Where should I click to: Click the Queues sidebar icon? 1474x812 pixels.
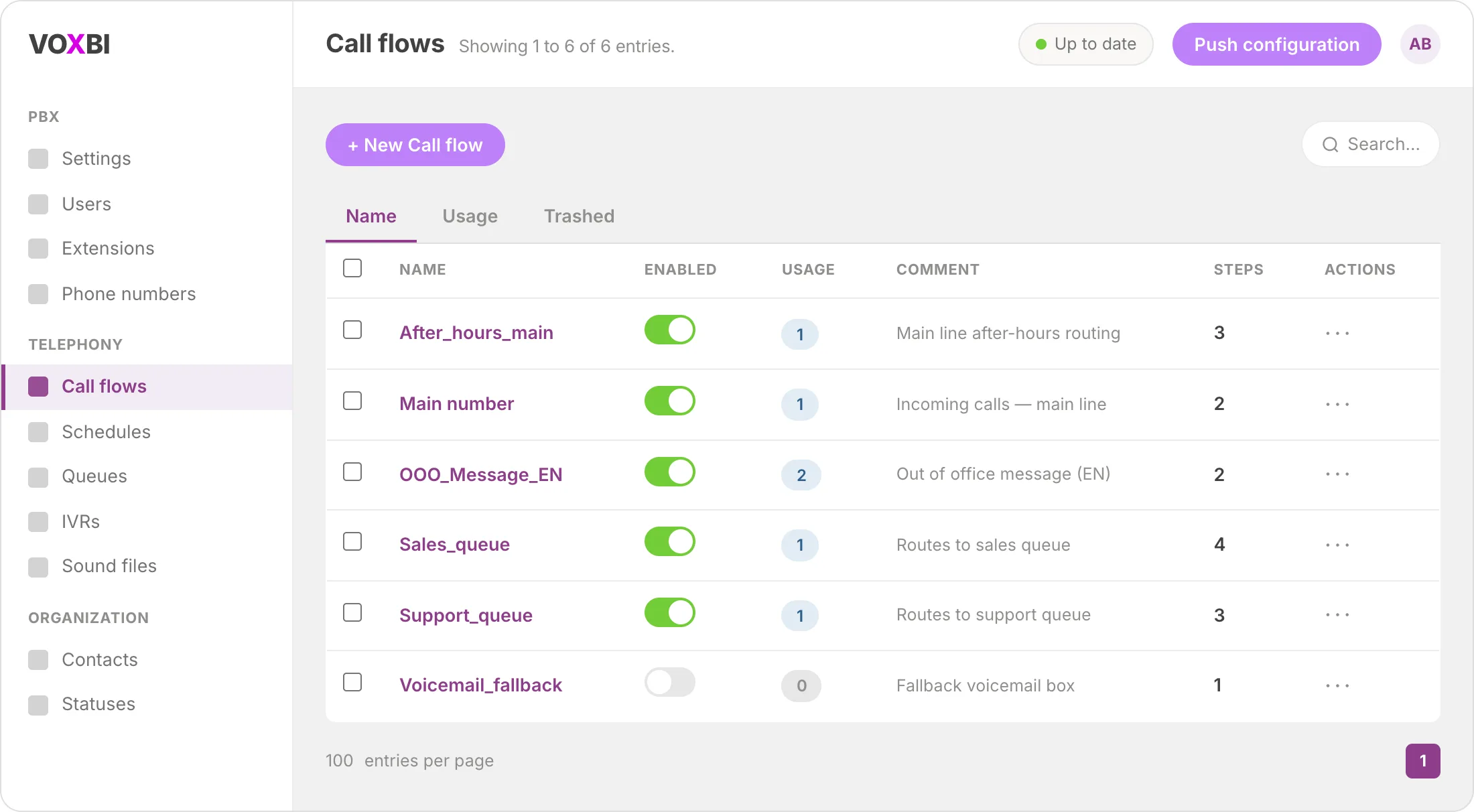38,476
